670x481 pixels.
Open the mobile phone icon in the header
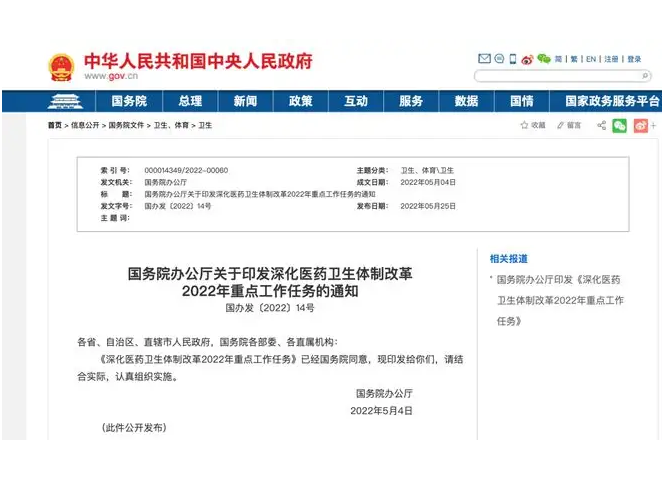point(513,59)
